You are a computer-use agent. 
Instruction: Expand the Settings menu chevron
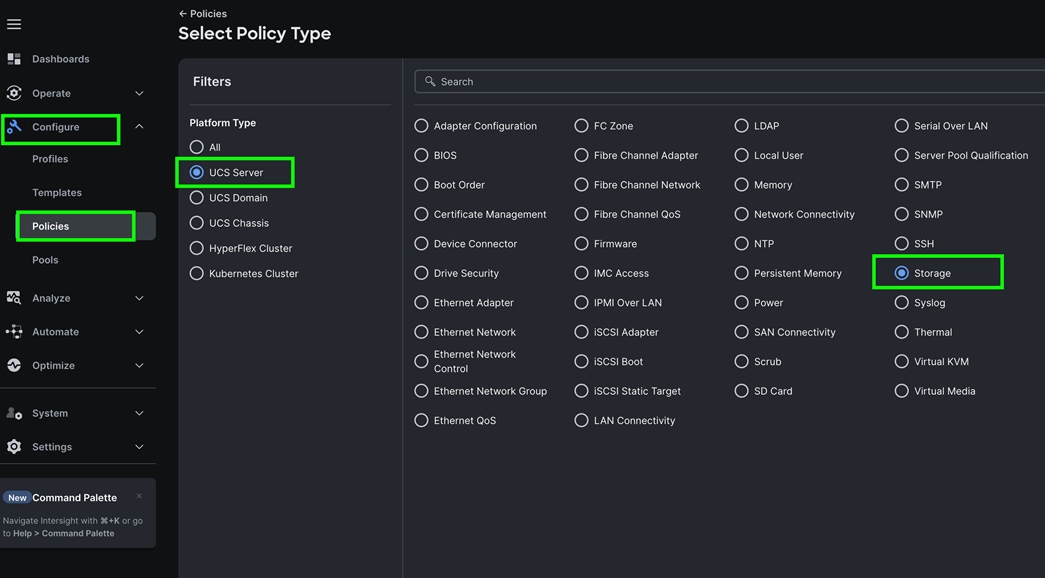[139, 447]
